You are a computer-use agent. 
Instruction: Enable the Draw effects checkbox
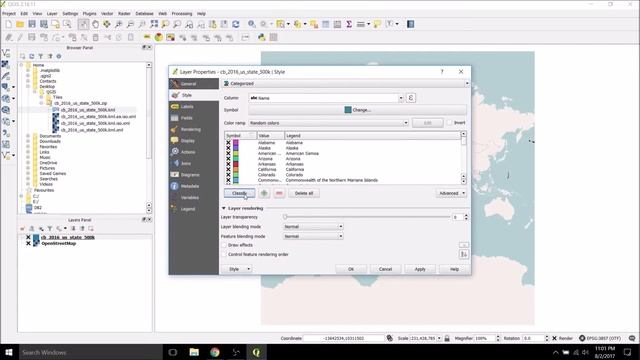(x=224, y=245)
